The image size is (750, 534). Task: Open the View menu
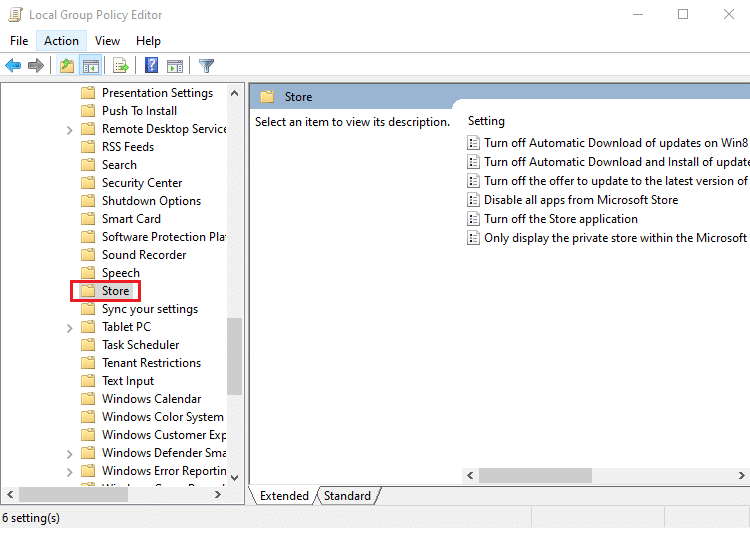[107, 41]
